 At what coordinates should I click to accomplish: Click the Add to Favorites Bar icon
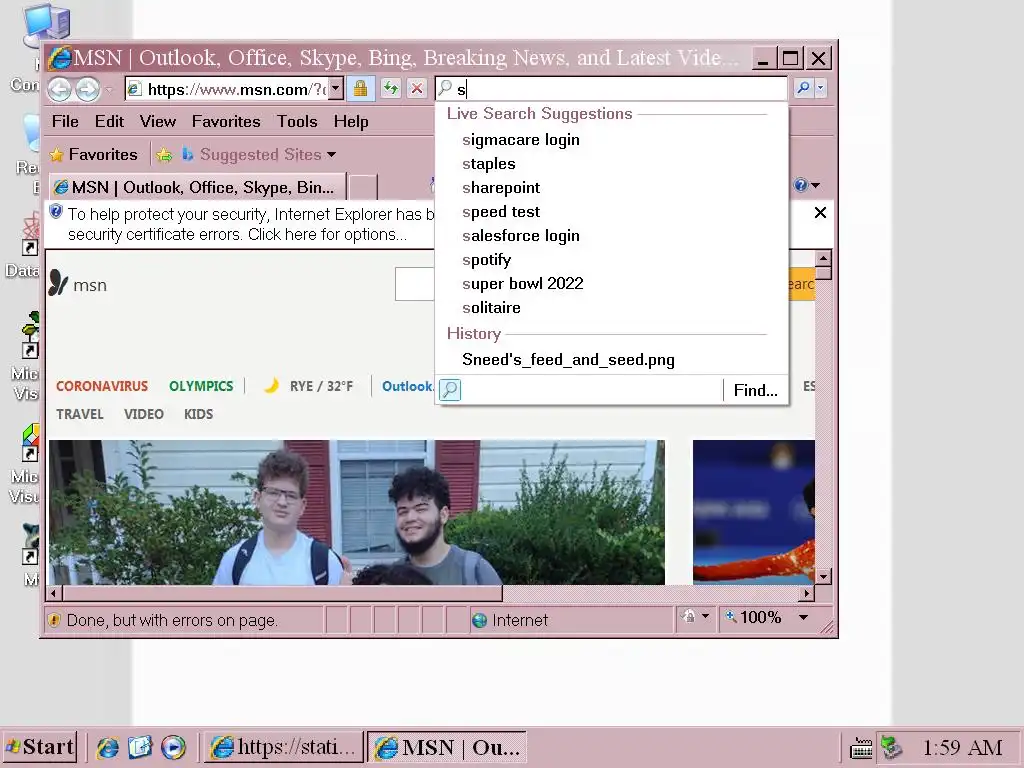point(164,155)
